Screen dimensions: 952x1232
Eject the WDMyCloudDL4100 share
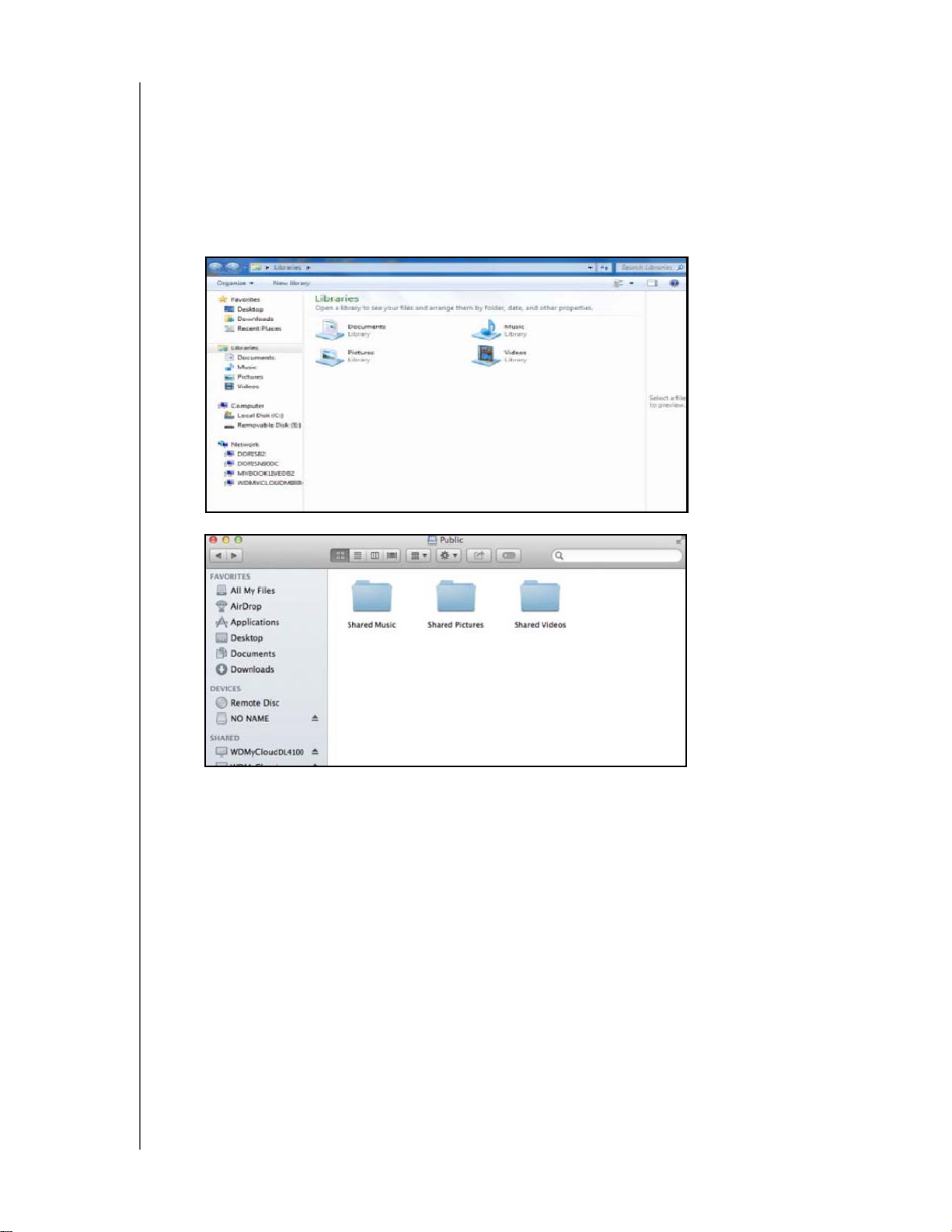315,752
